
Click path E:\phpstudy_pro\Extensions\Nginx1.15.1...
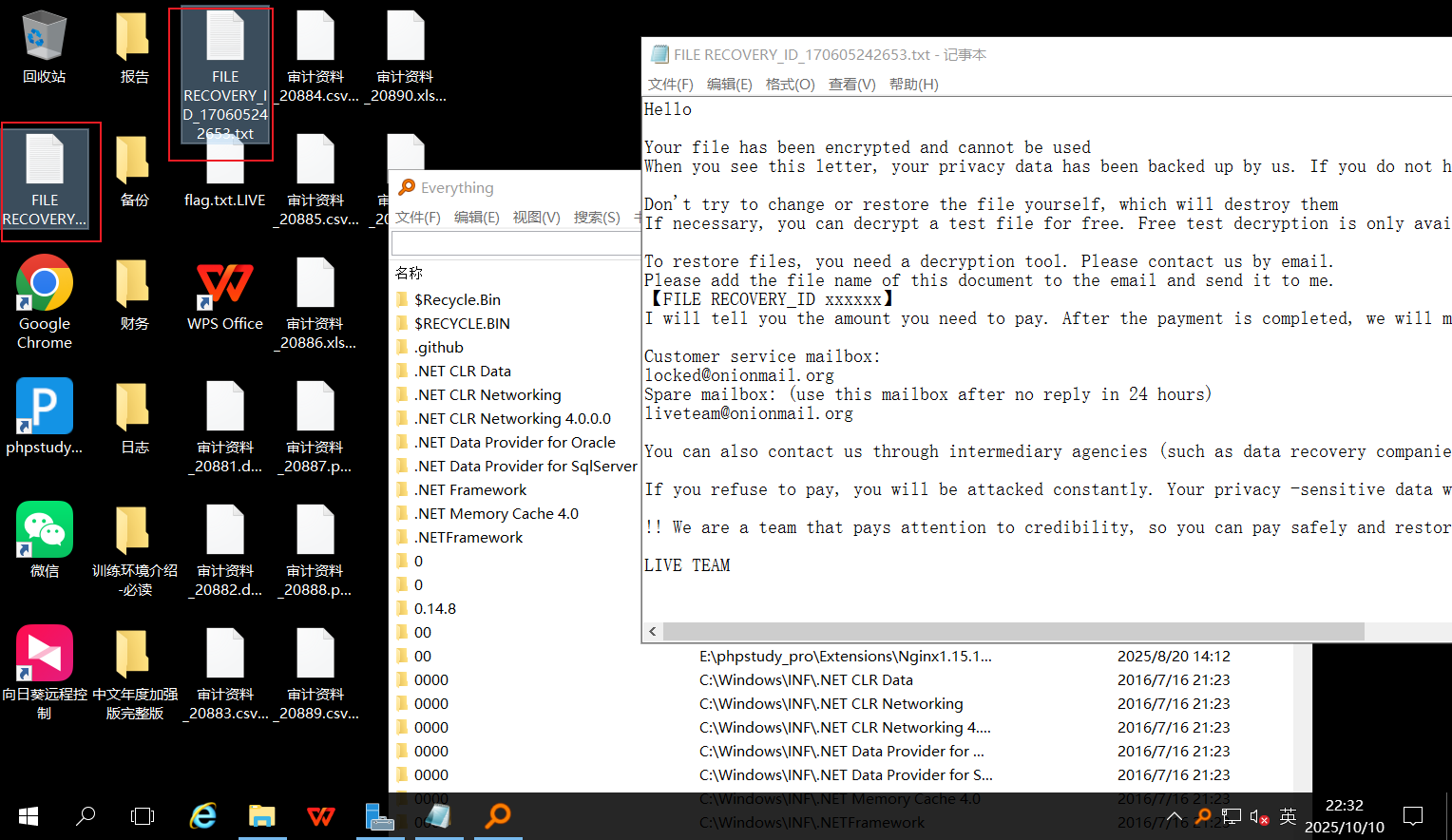pos(846,656)
